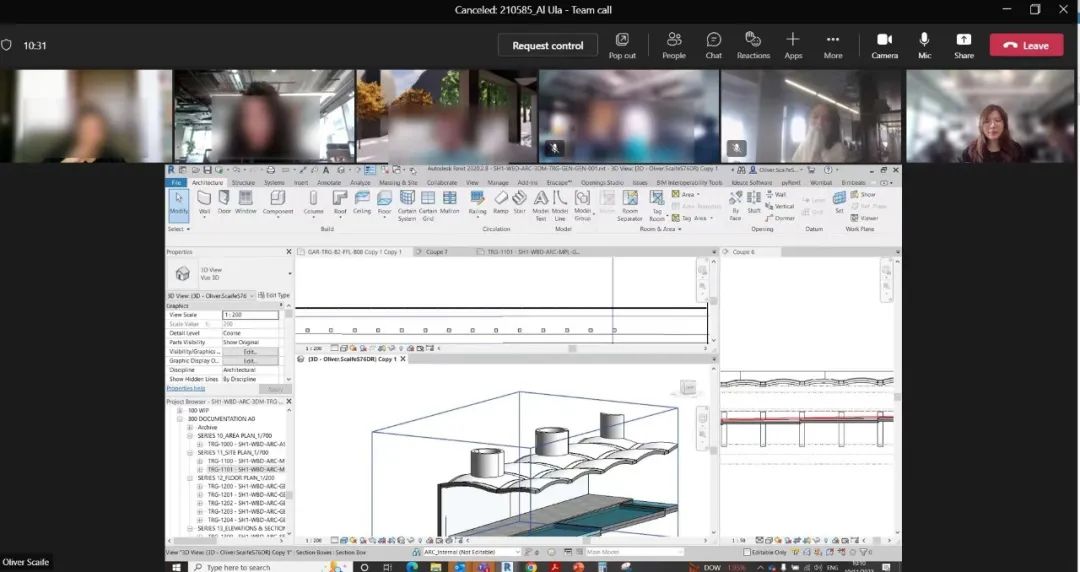1080x572 pixels.
Task: Switch to the Massing & Site ribbon tab
Action: coord(398,183)
